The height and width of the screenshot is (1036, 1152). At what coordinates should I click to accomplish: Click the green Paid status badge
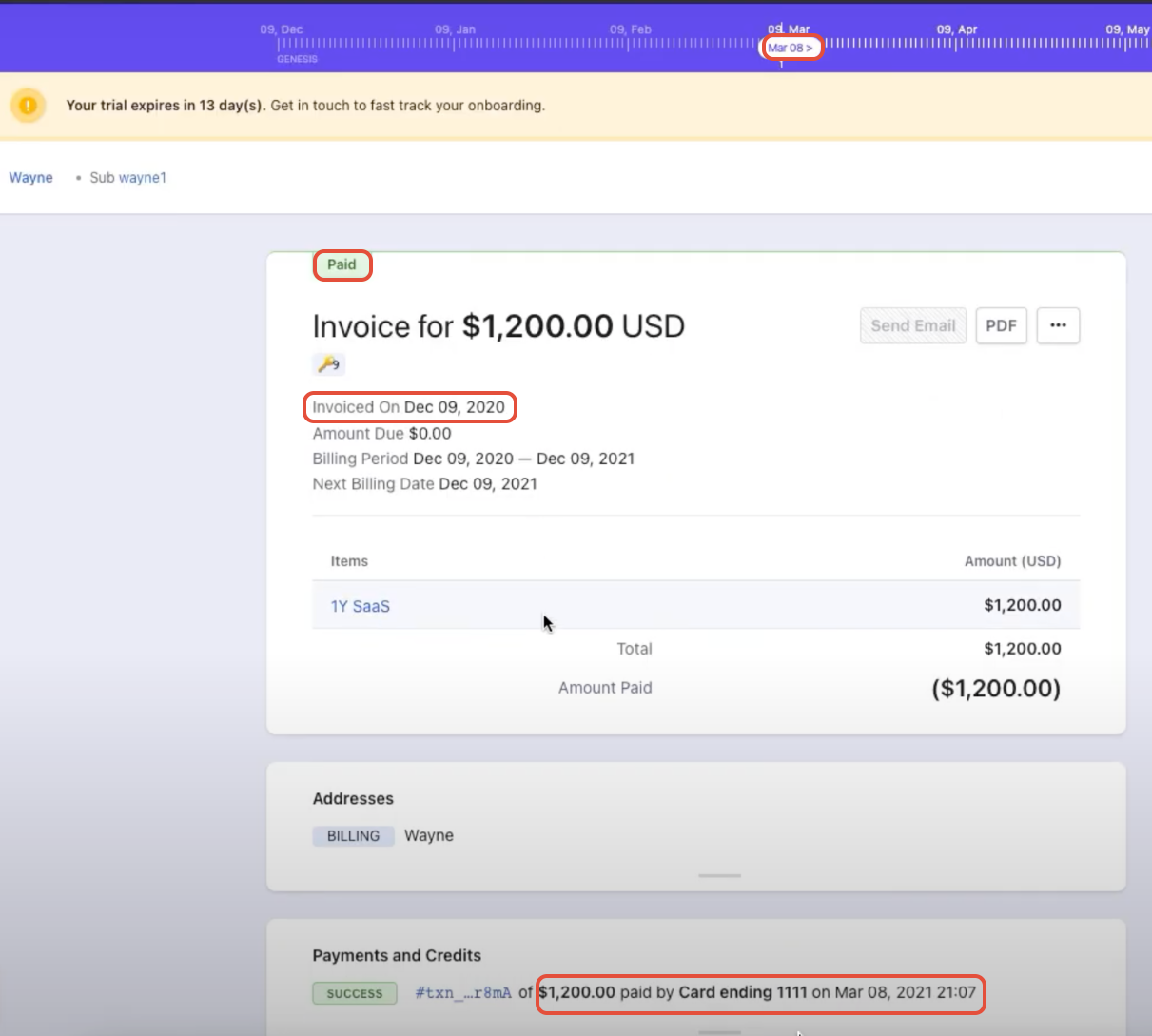coord(342,264)
